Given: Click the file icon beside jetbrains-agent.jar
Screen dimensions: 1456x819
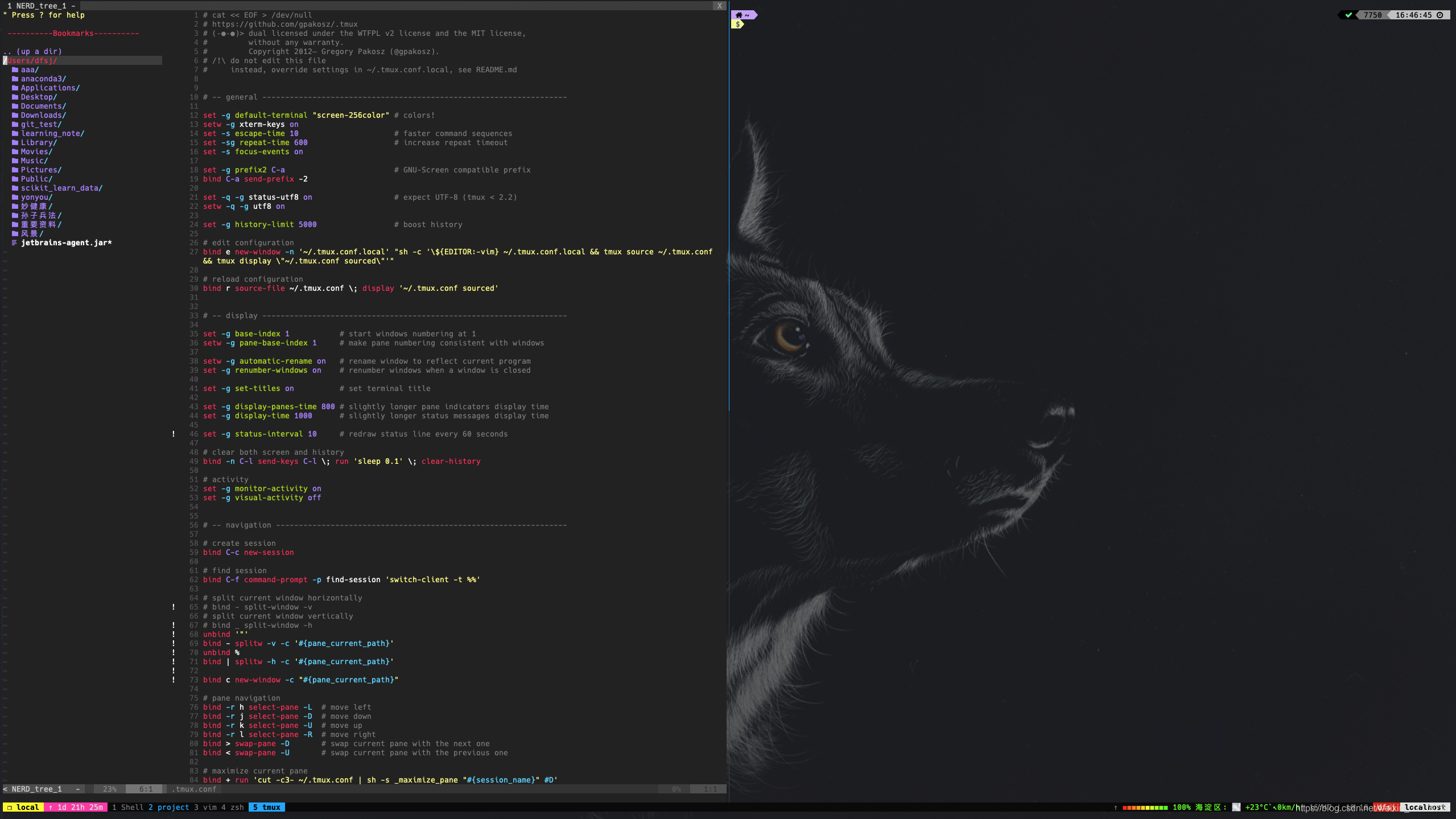Looking at the screenshot, I should pyautogui.click(x=15, y=243).
